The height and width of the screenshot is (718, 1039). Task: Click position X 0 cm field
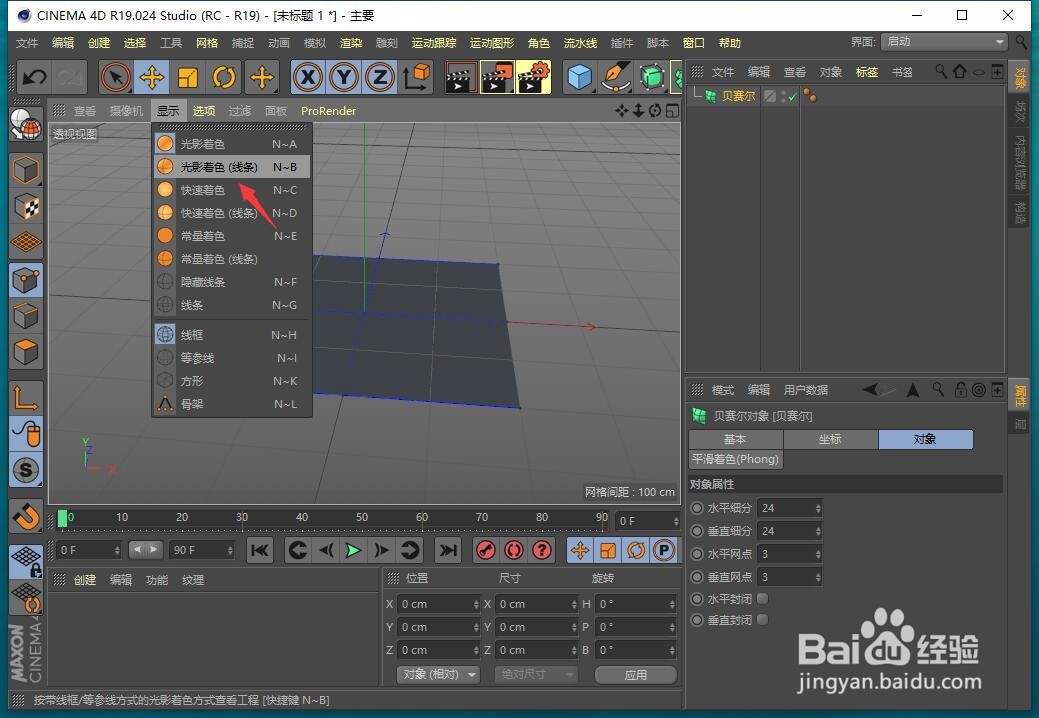click(x=437, y=604)
